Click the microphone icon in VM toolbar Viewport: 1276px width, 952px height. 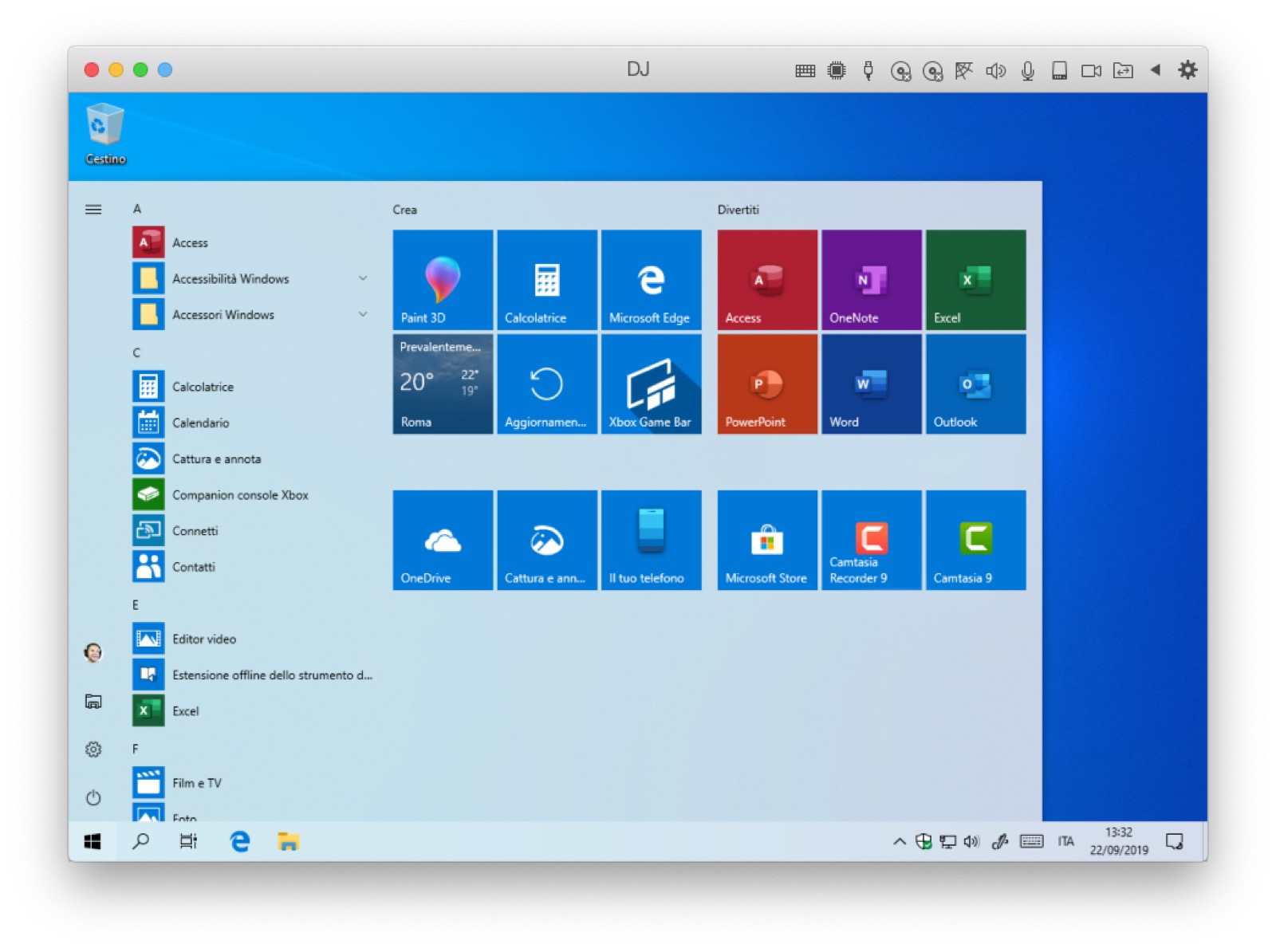1028,71
